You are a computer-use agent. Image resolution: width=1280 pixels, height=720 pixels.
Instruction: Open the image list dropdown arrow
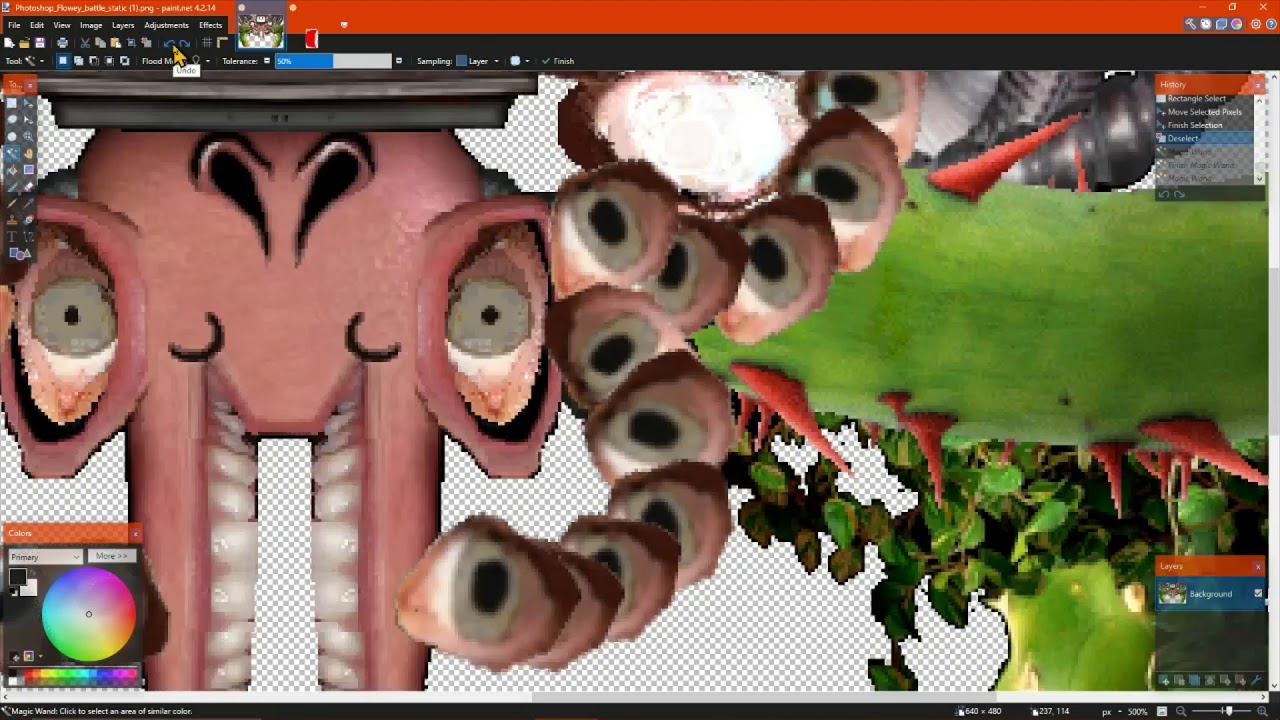(x=344, y=25)
